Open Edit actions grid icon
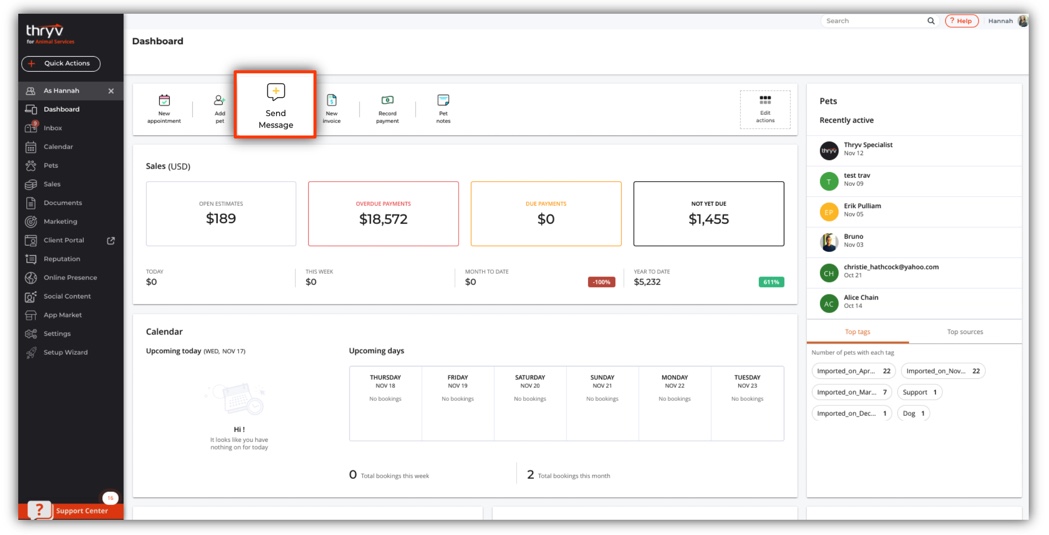 (765, 100)
